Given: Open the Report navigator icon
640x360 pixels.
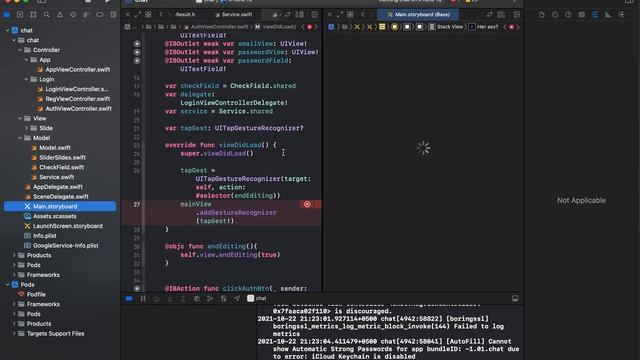Looking at the screenshot, I should [x=113, y=15].
